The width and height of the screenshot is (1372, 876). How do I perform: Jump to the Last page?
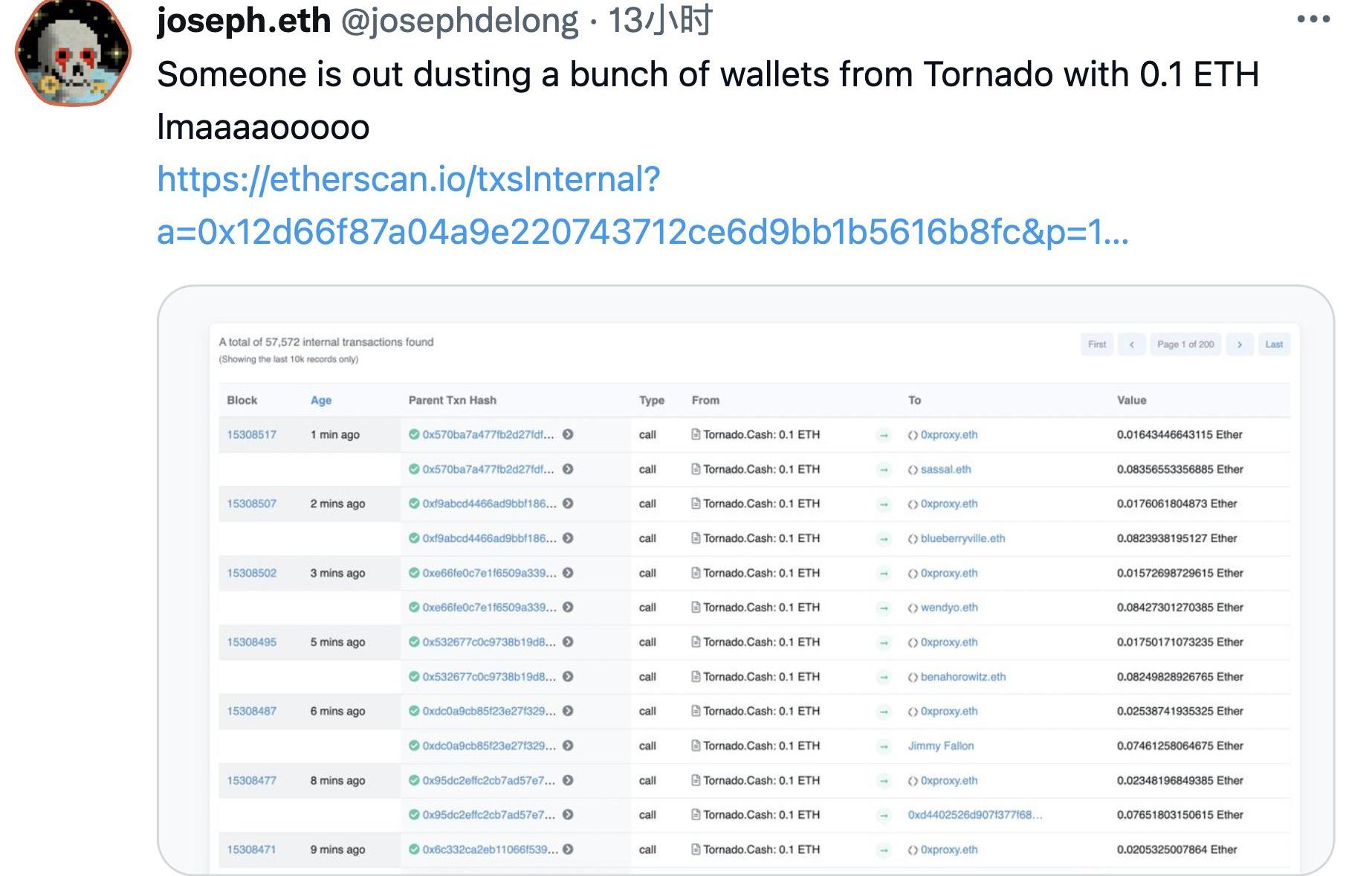[1274, 344]
